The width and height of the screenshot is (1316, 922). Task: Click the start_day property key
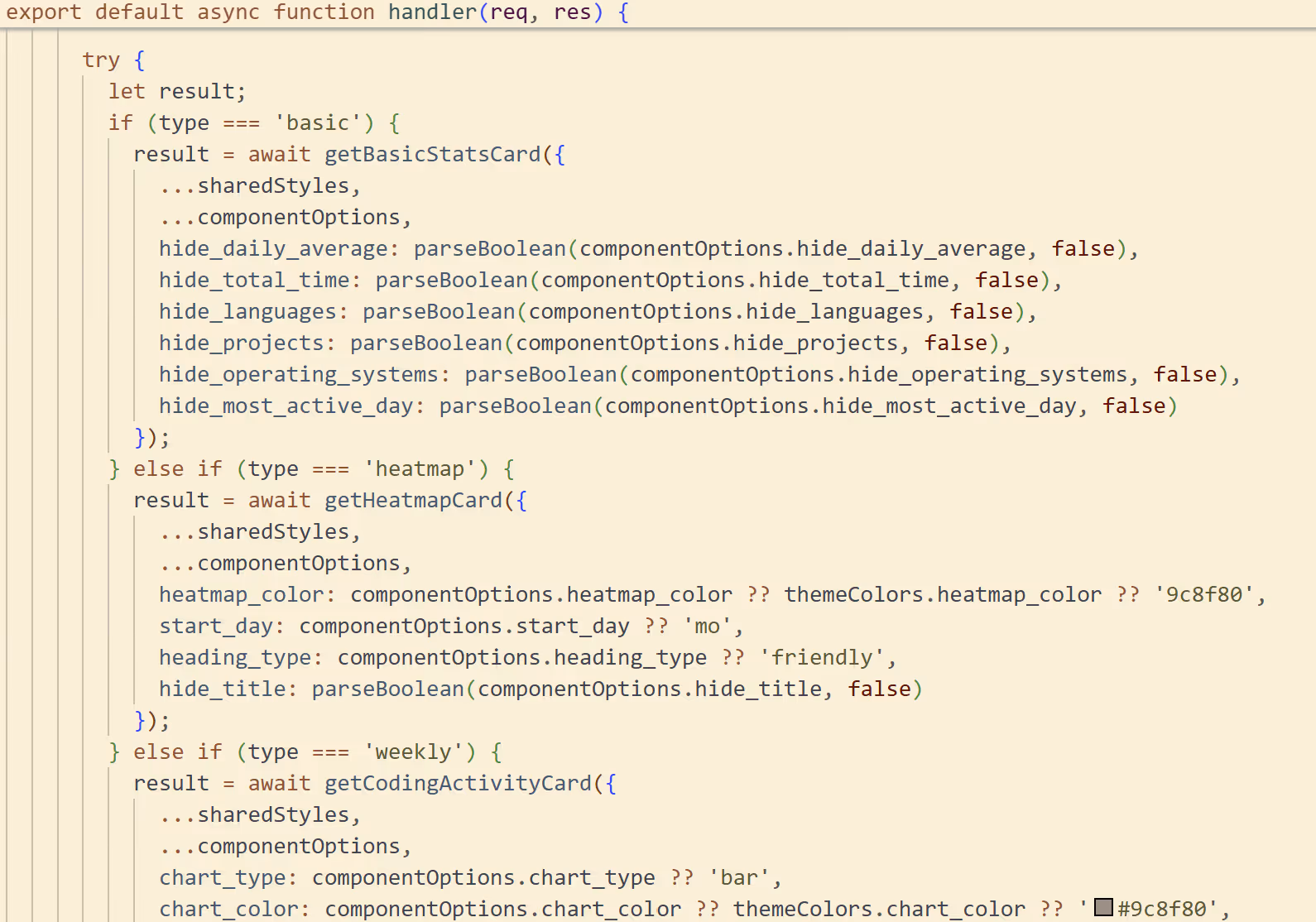point(215,627)
